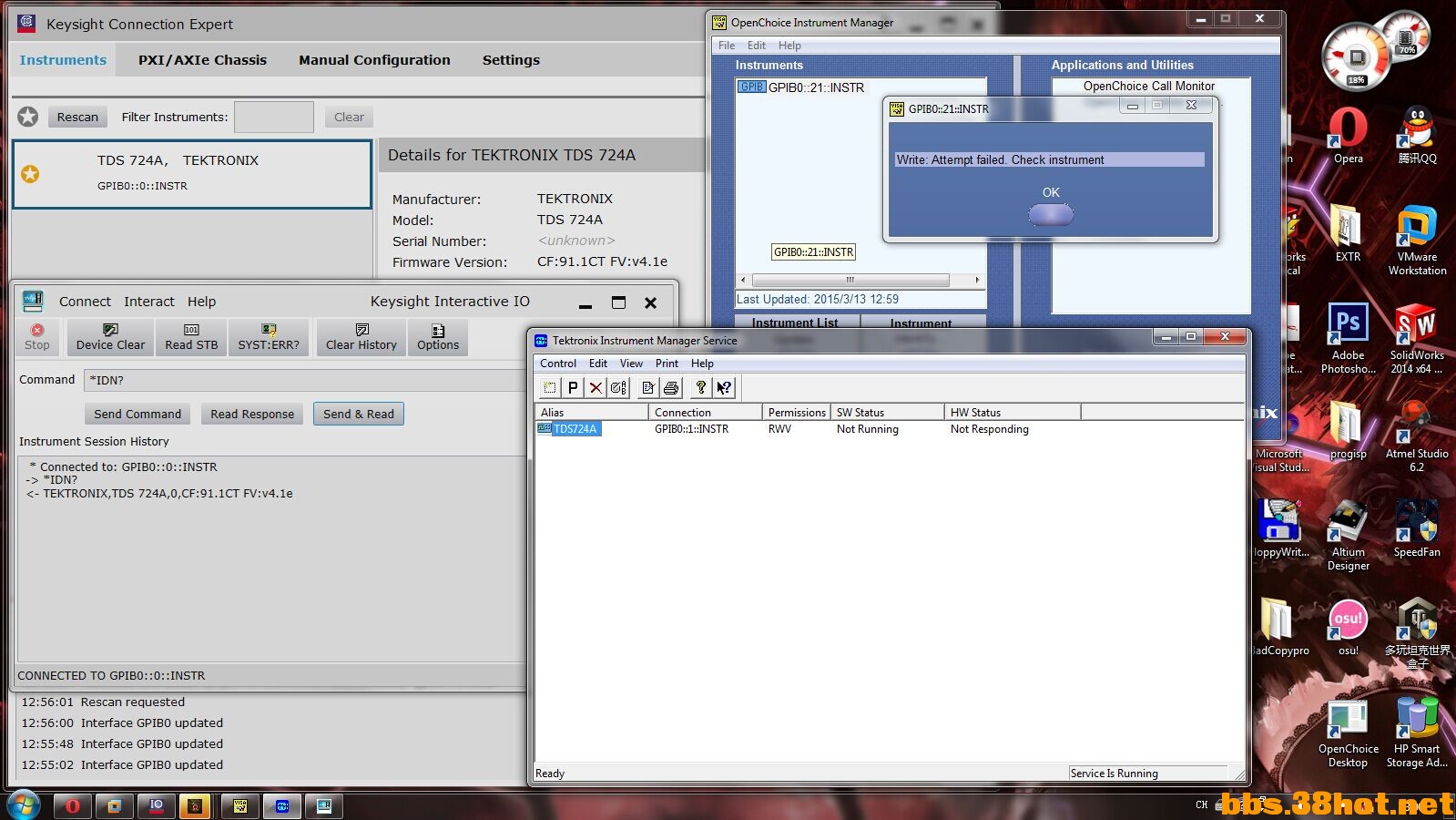Image resolution: width=1456 pixels, height=820 pixels.
Task: Click TDS724A alias instrument icon in Tektronix list
Action: coord(545,428)
